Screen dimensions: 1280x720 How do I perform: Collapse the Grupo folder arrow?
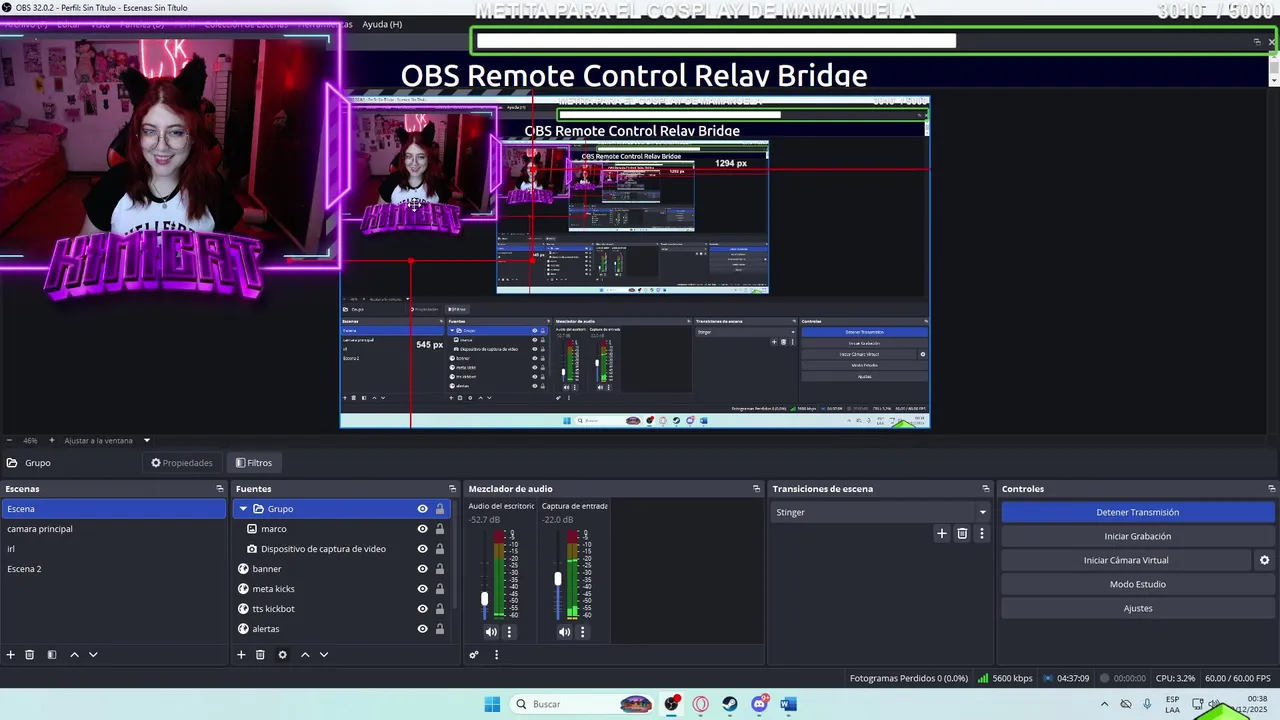click(243, 509)
